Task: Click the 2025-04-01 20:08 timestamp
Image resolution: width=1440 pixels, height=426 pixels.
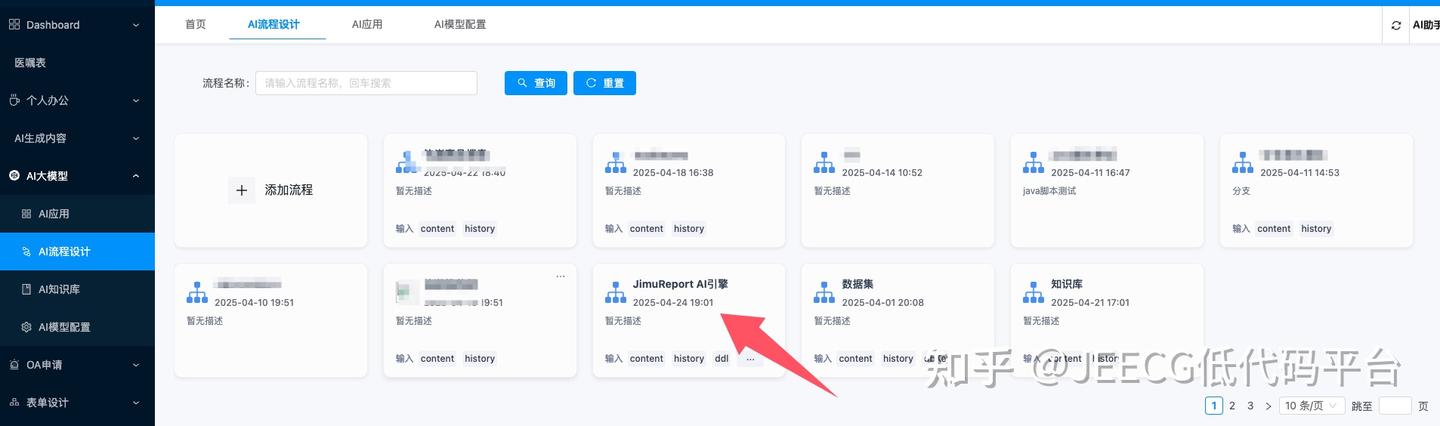Action: 883,303
